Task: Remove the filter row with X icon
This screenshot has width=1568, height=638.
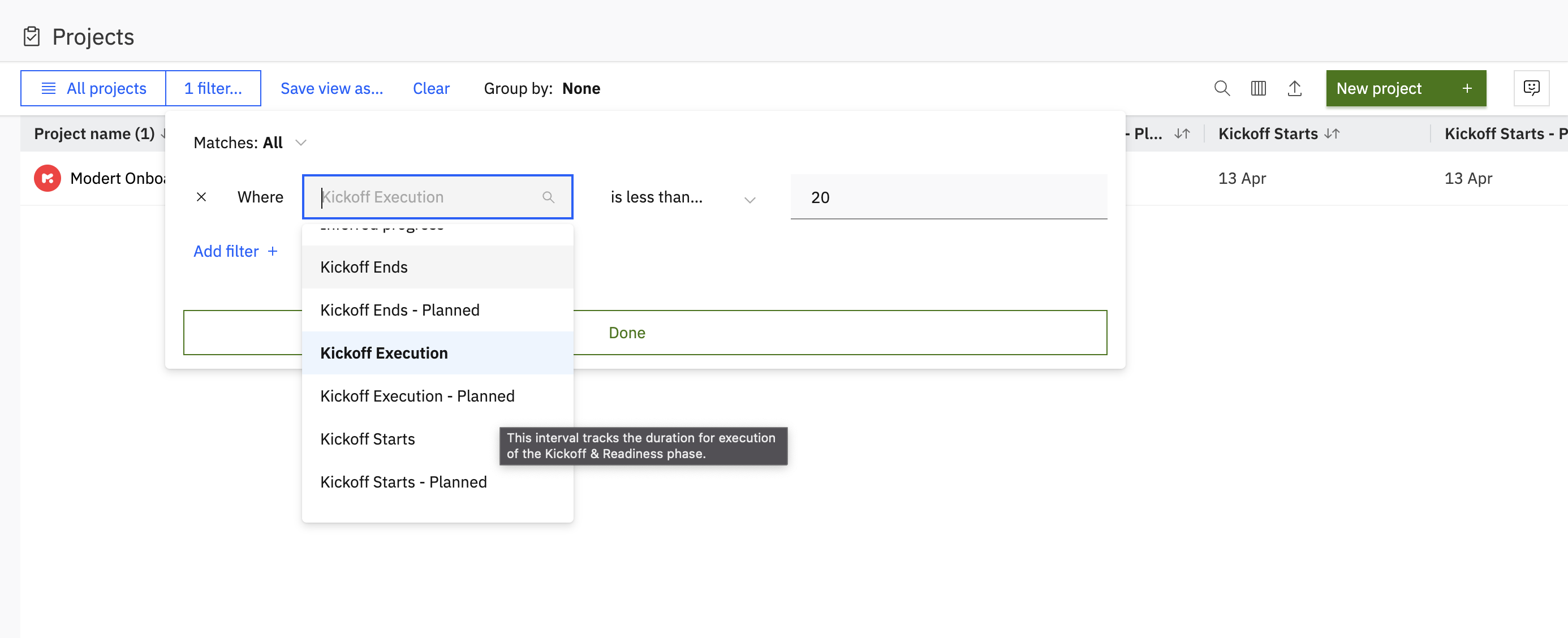Action: 201,197
